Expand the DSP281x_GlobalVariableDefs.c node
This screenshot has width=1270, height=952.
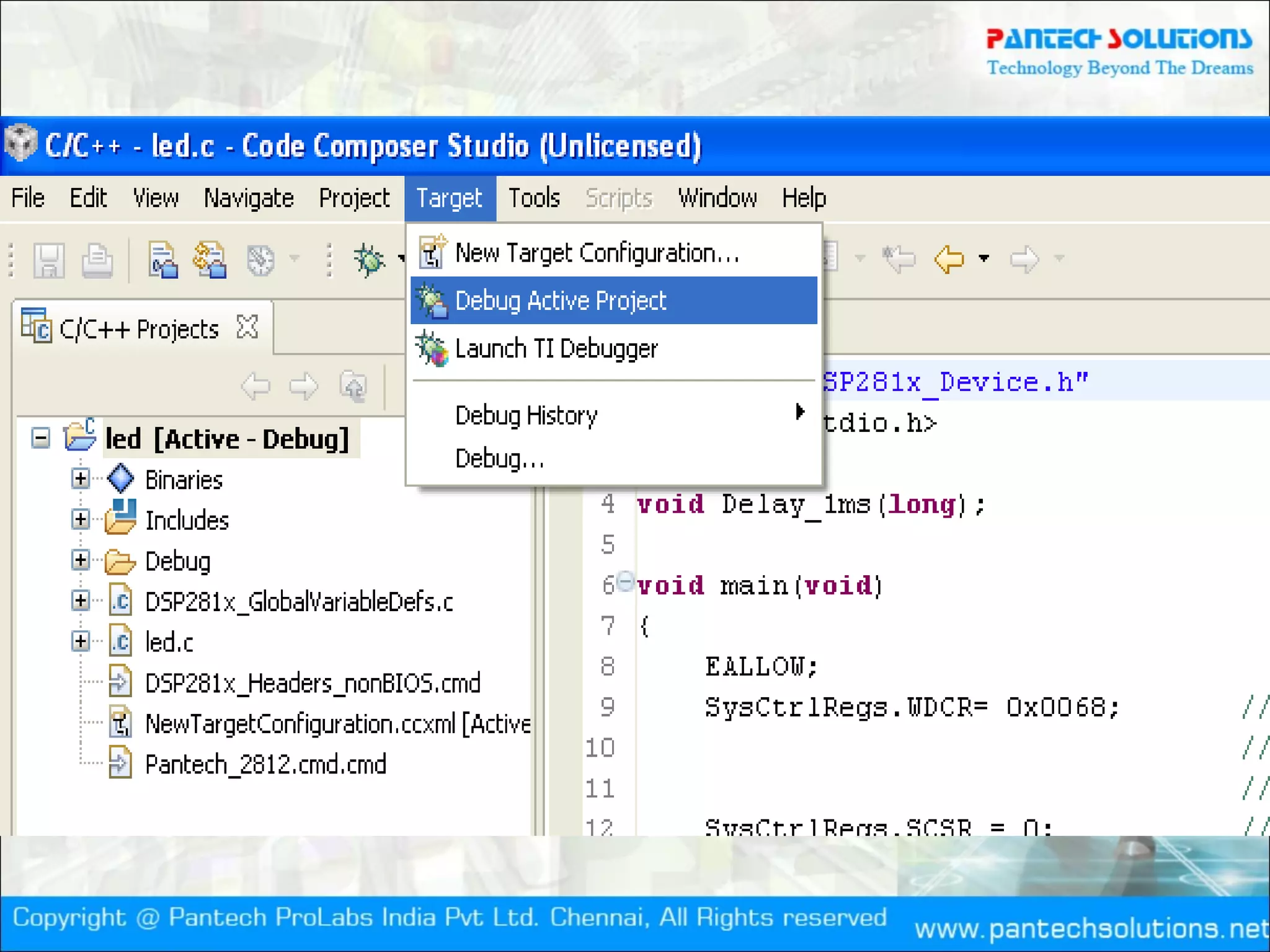80,600
